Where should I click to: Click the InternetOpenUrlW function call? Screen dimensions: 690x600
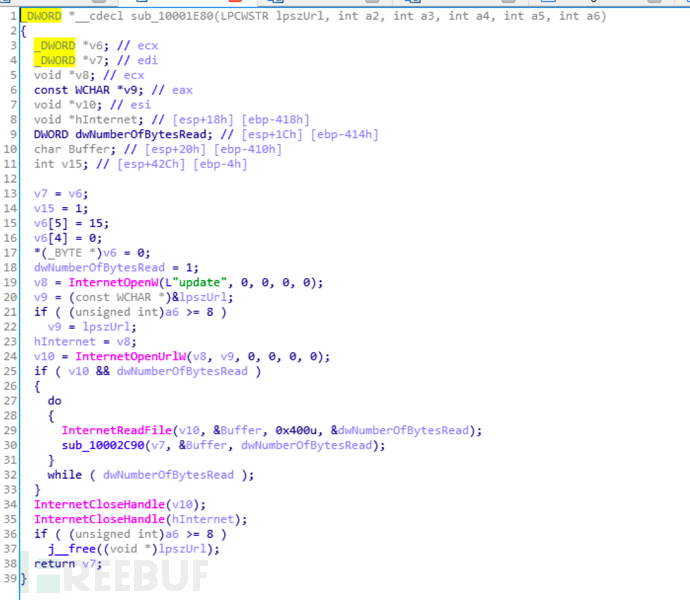[130, 357]
